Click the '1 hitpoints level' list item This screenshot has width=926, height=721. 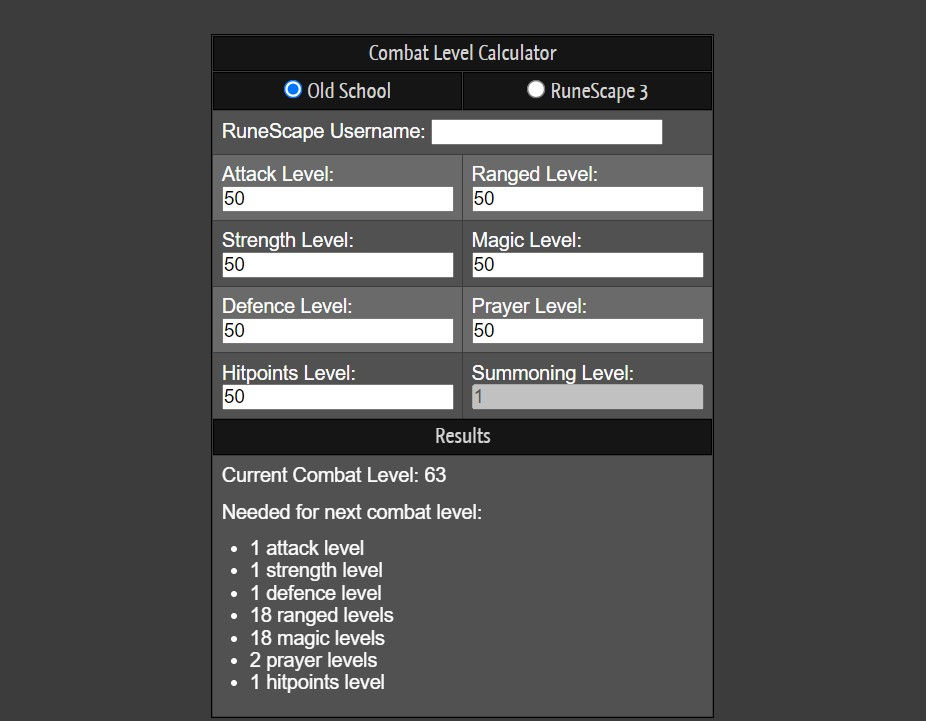[x=318, y=683]
